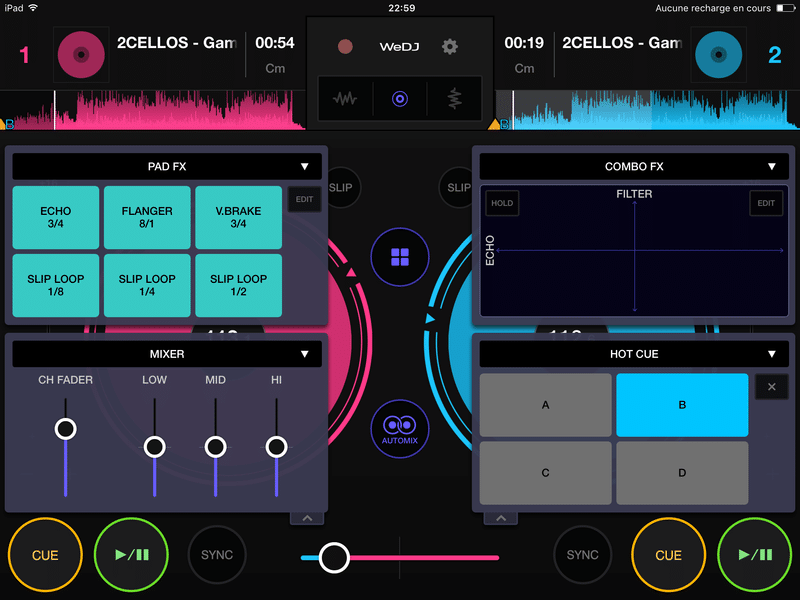Image resolution: width=800 pixels, height=600 pixels.
Task: Switch to vertical waveform view
Action: tap(454, 98)
